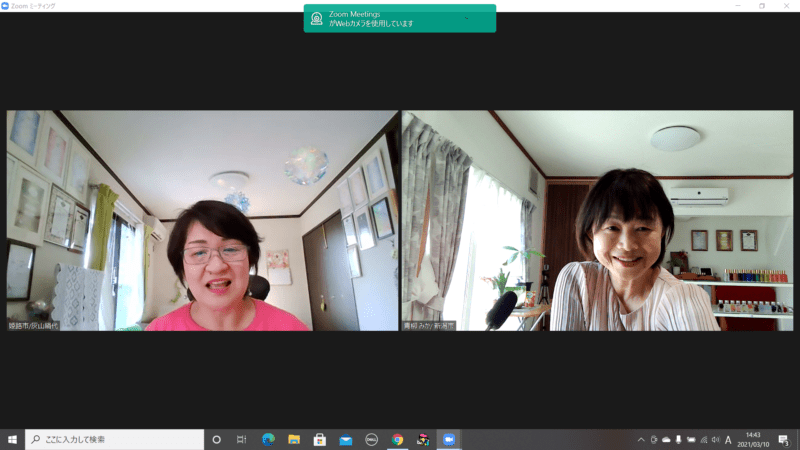Click the Wi-Fi network tray icon
The height and width of the screenshot is (450, 800).
point(703,439)
